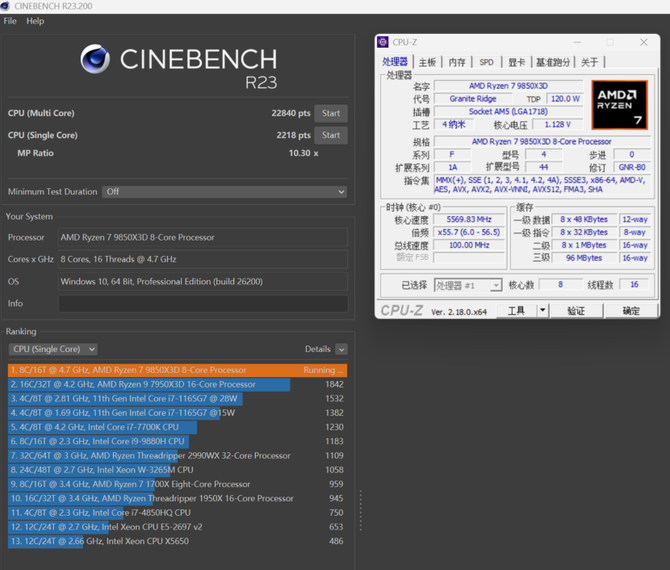This screenshot has height=570, width=670.
Task: Select the Ryzen 9 7950X3D ranking bar
Action: tap(150, 384)
